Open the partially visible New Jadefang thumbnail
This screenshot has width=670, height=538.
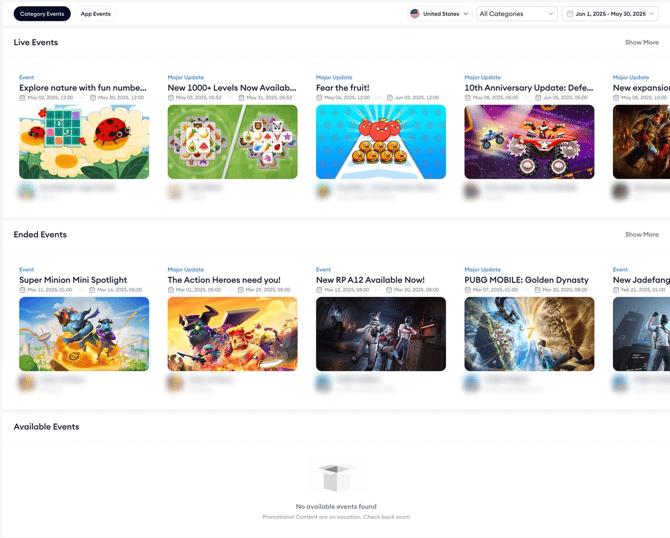click(641, 334)
